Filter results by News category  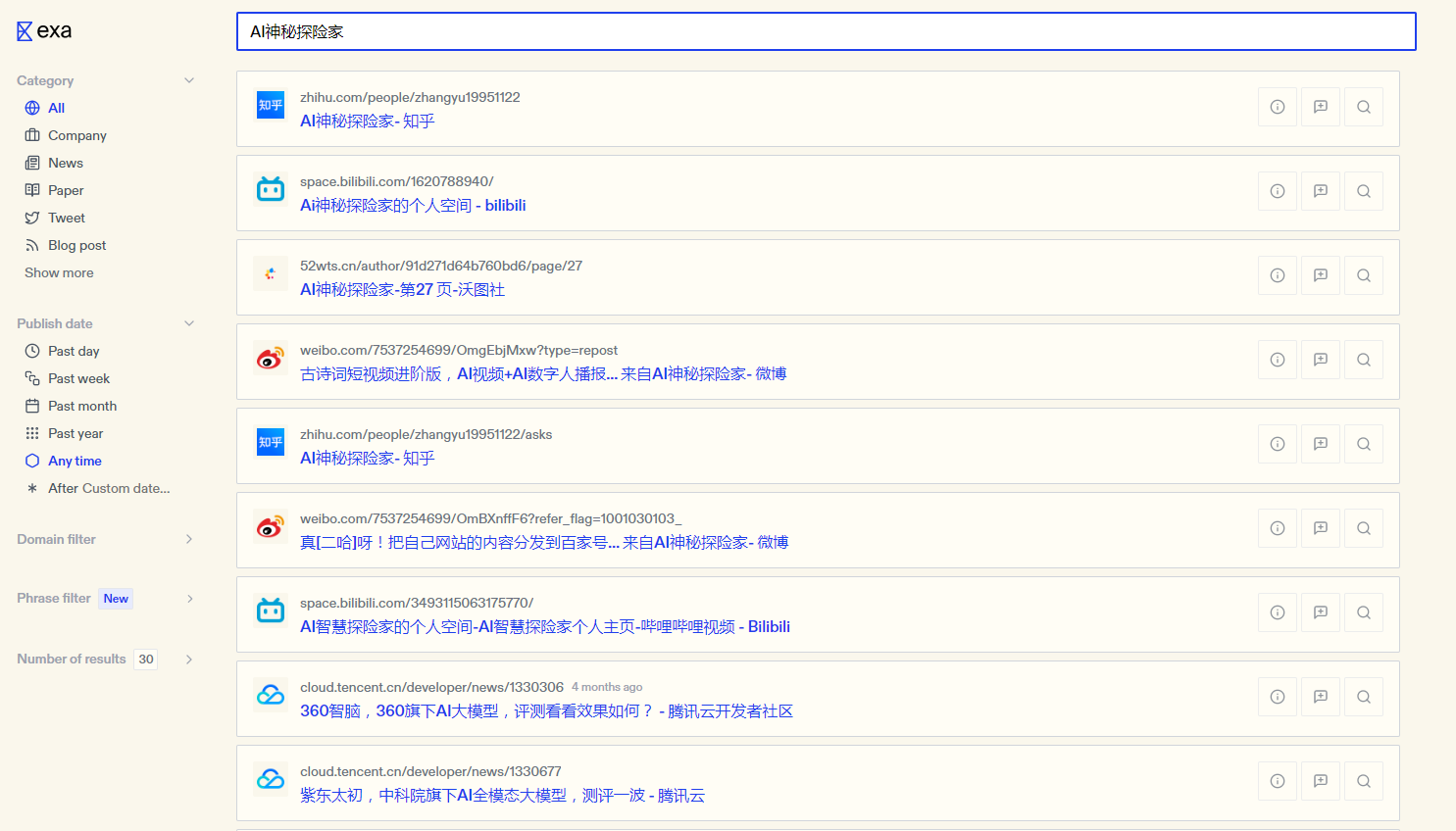pos(54,163)
